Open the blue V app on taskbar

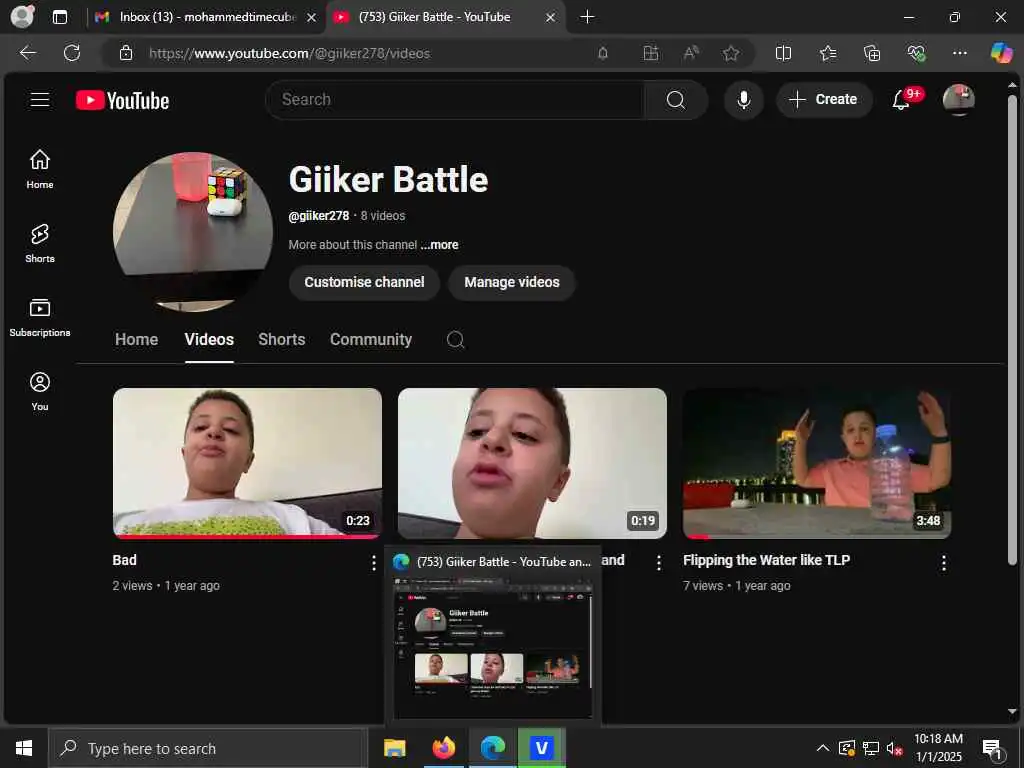(541, 748)
